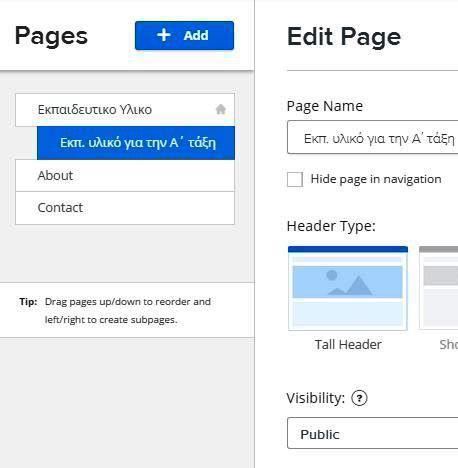Tick Hide page in navigation checkbox
458x468 pixels.
(295, 179)
